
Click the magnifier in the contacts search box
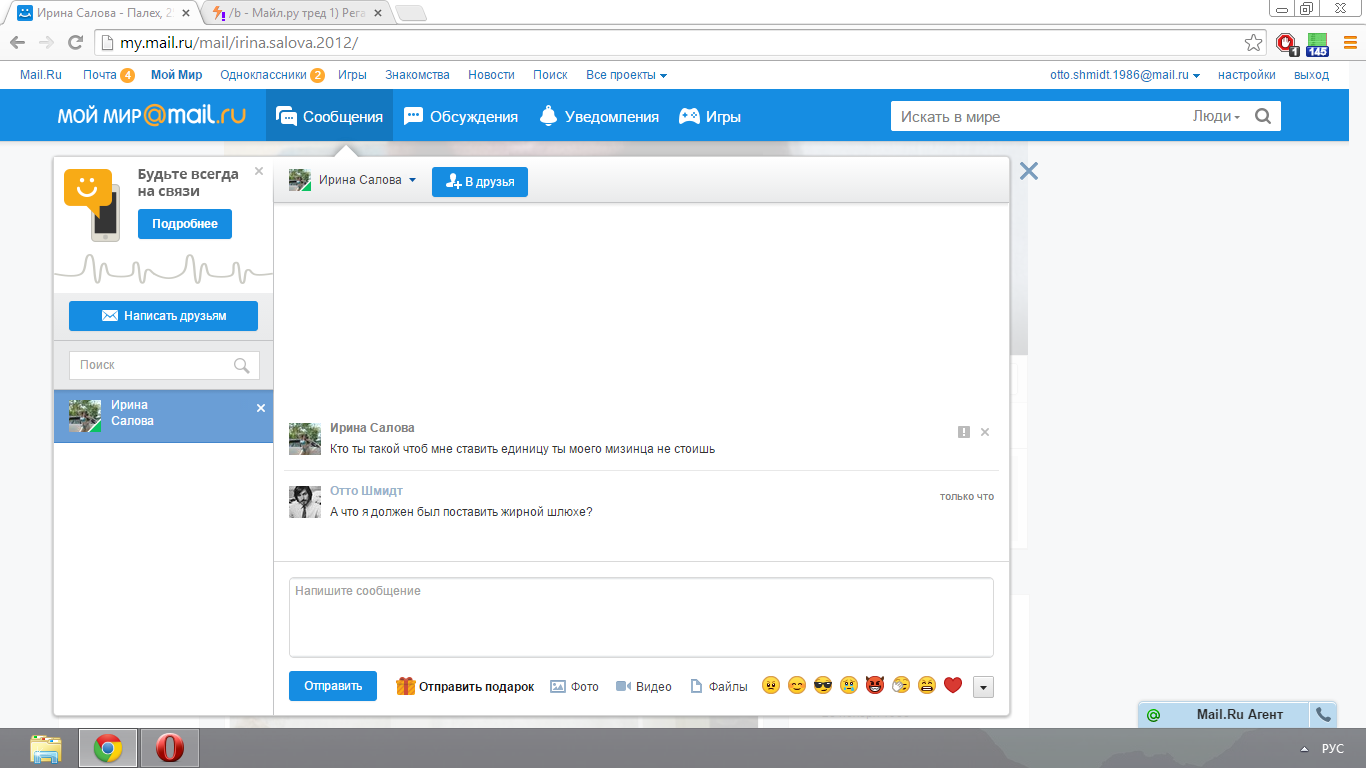[x=241, y=365]
